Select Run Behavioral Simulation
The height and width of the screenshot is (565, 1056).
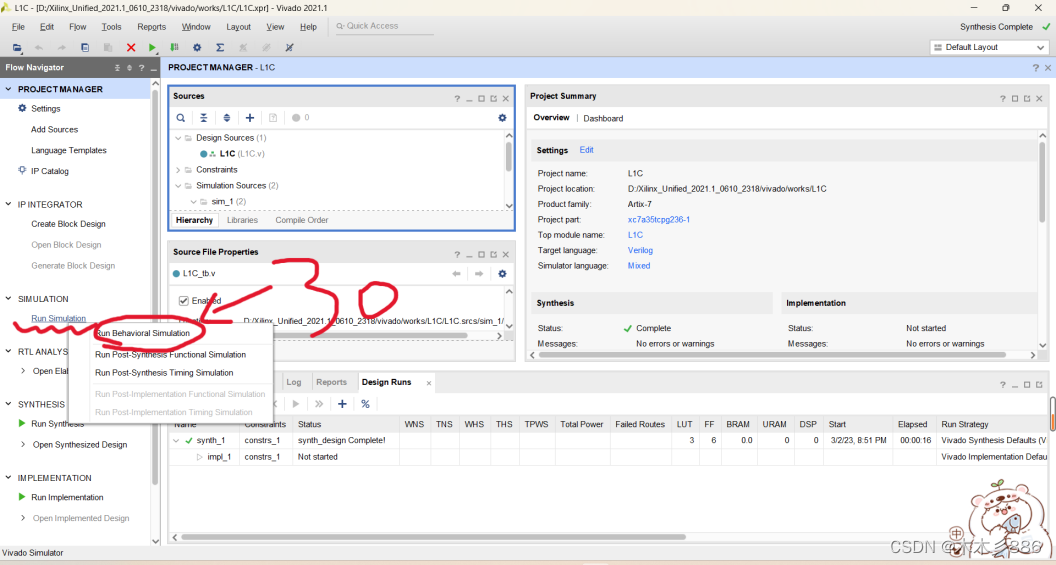pyautogui.click(x=142, y=333)
